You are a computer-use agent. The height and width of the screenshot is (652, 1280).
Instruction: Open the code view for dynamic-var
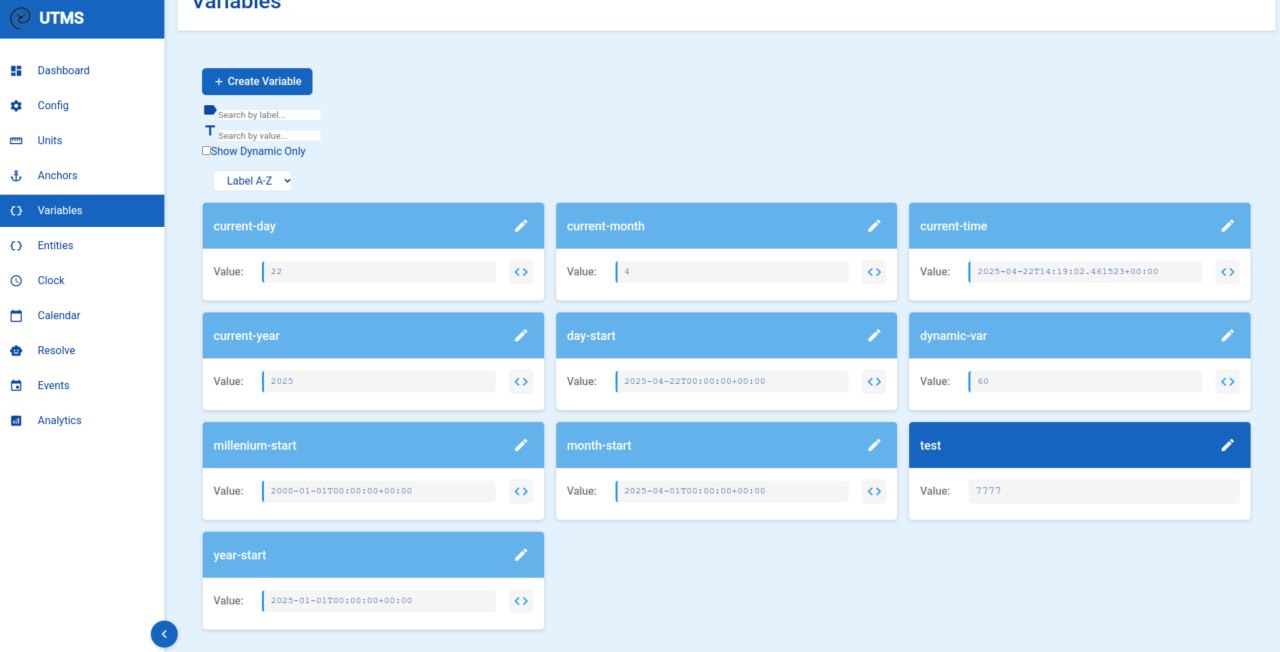(1227, 382)
